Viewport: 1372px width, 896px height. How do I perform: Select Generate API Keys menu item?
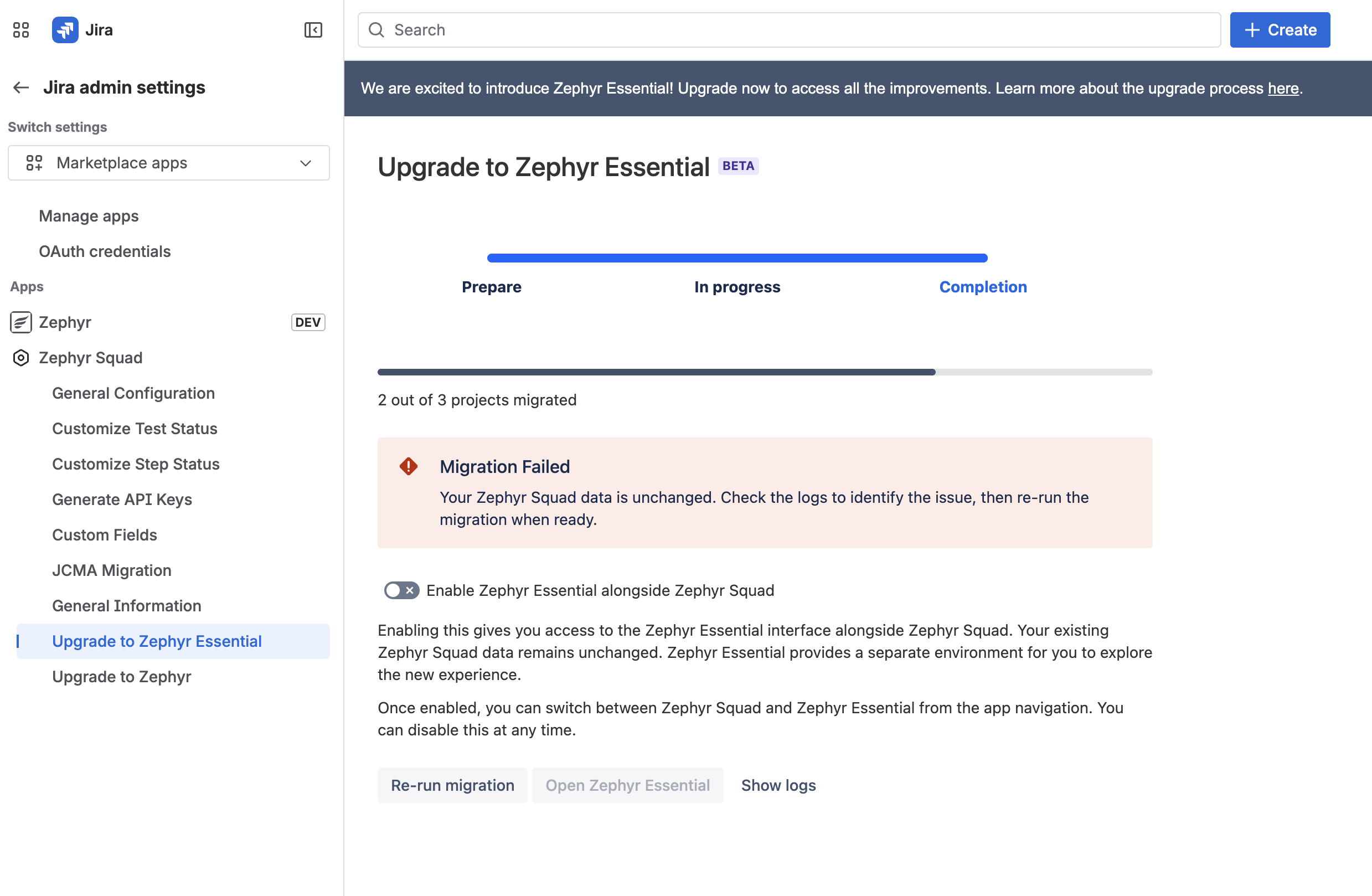[x=122, y=500]
